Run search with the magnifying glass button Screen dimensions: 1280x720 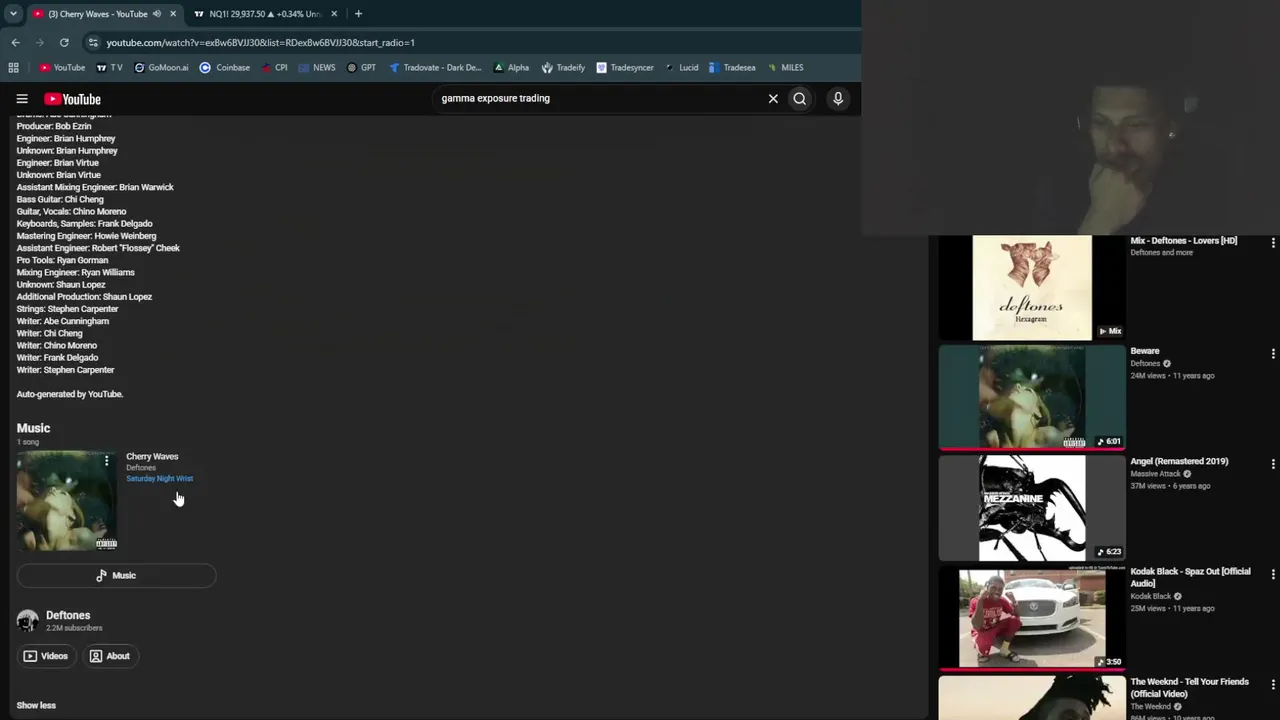(x=800, y=99)
